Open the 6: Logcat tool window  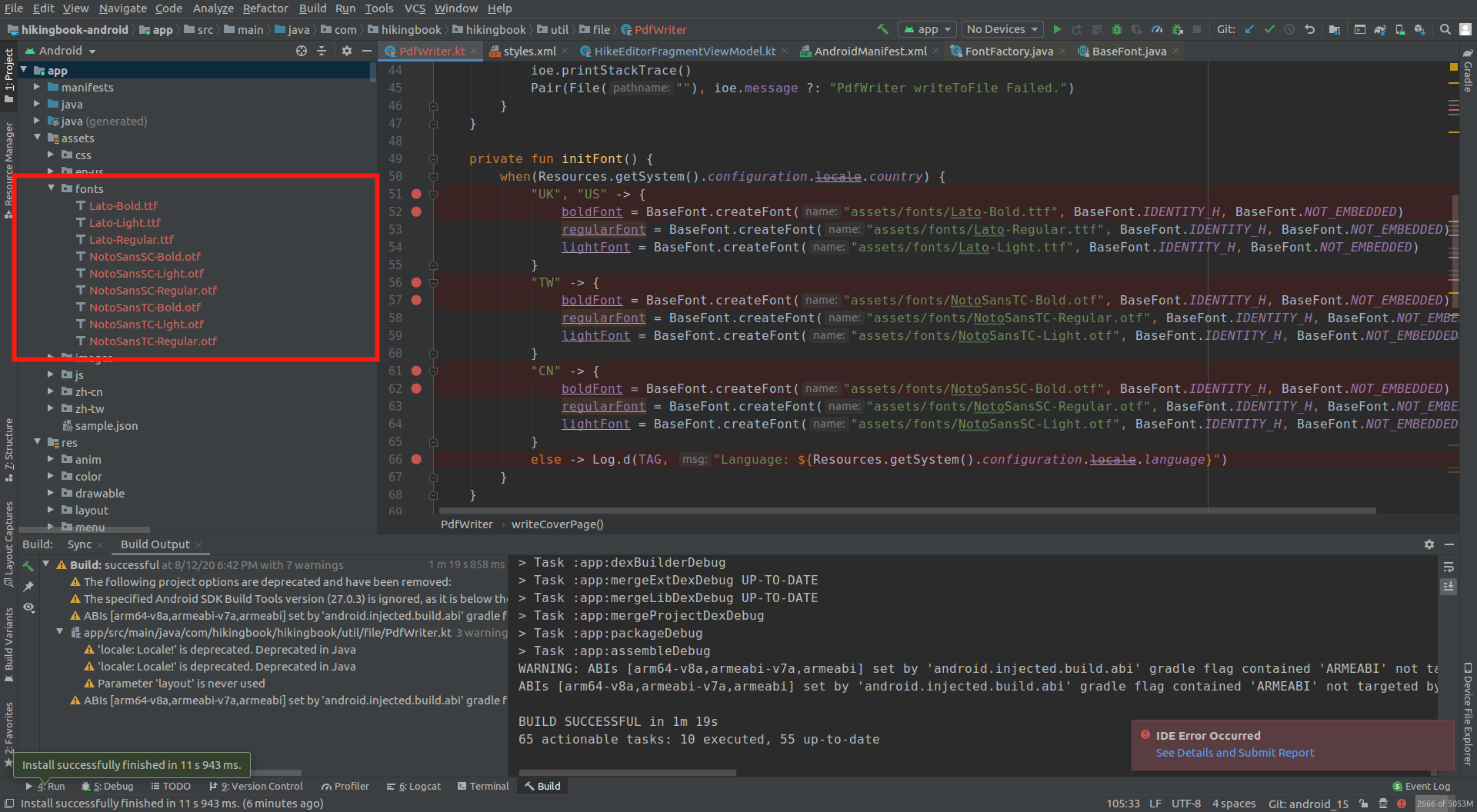(x=413, y=786)
